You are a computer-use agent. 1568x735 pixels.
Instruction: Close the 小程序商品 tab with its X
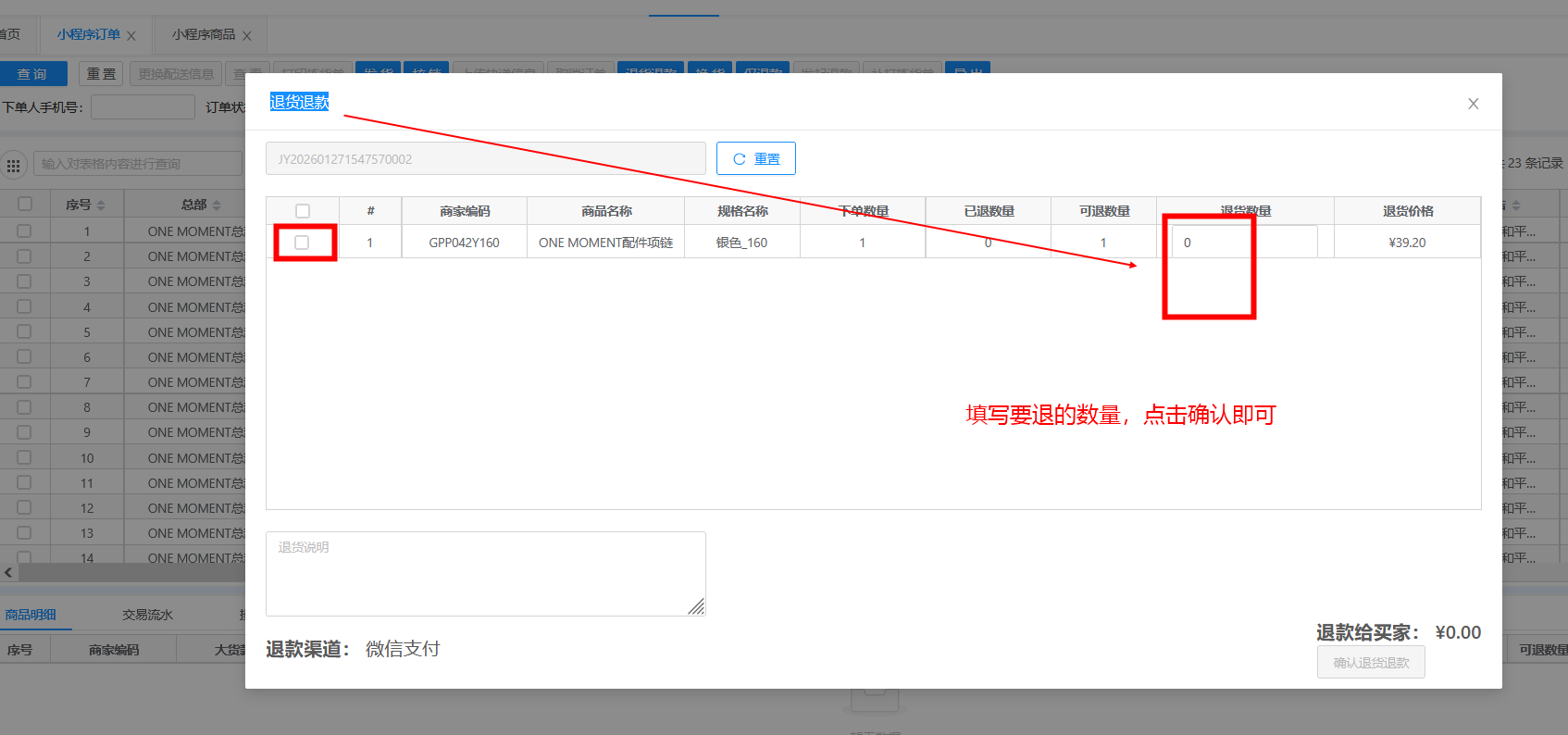[247, 36]
